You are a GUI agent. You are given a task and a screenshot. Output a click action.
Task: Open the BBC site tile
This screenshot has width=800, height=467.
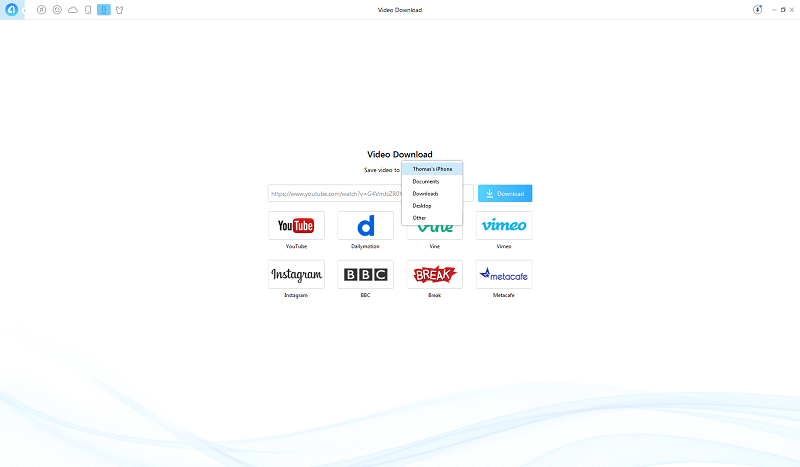[x=365, y=275]
